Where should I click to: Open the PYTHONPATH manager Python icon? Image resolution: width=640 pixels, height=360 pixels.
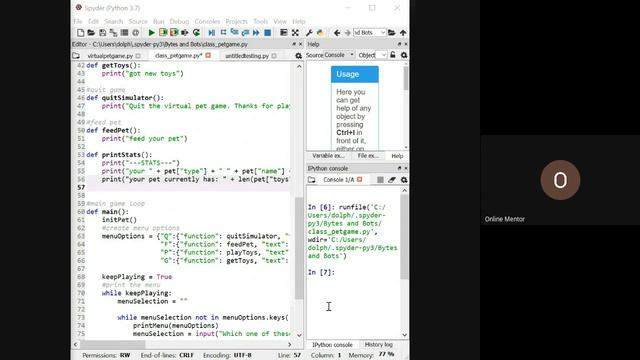tap(320, 33)
